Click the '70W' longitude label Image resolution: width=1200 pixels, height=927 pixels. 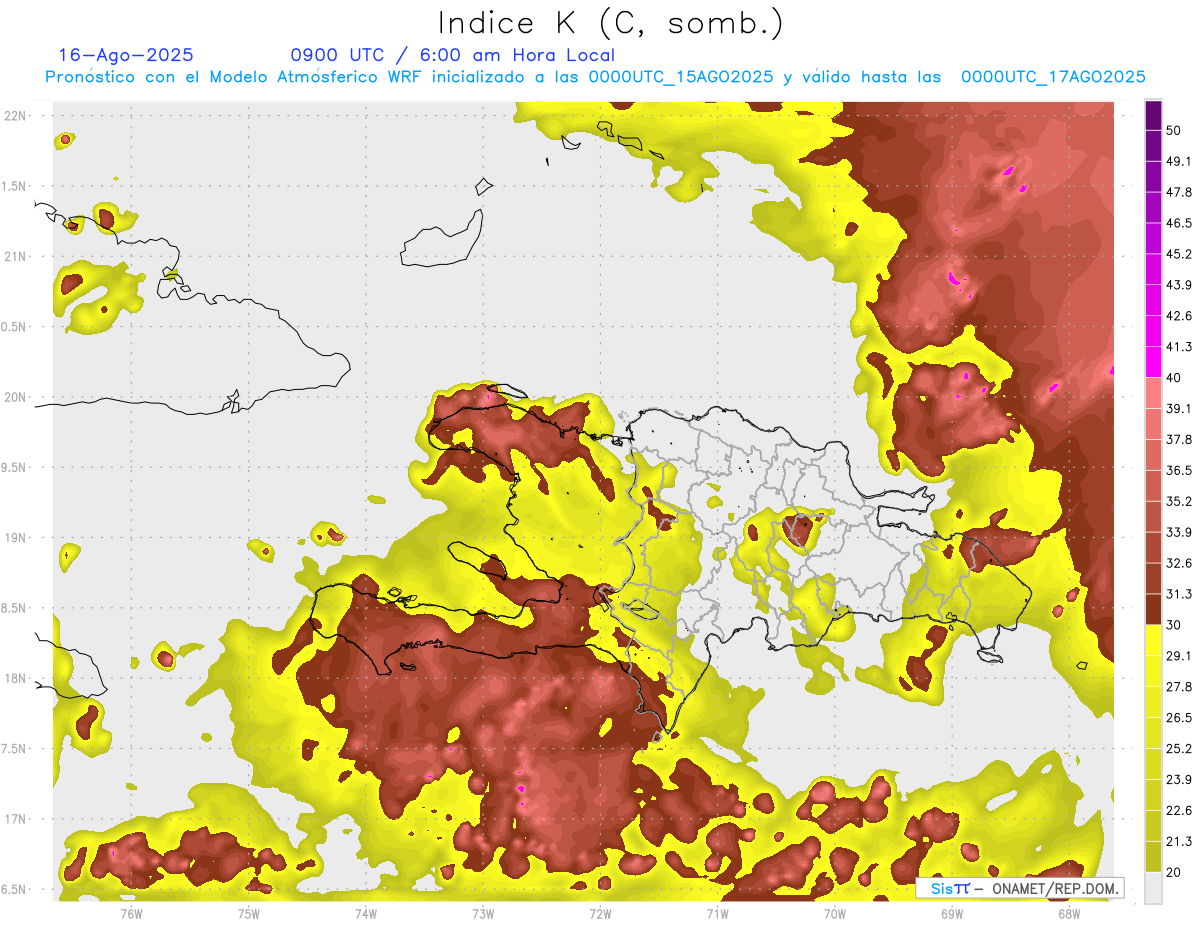coord(834,913)
